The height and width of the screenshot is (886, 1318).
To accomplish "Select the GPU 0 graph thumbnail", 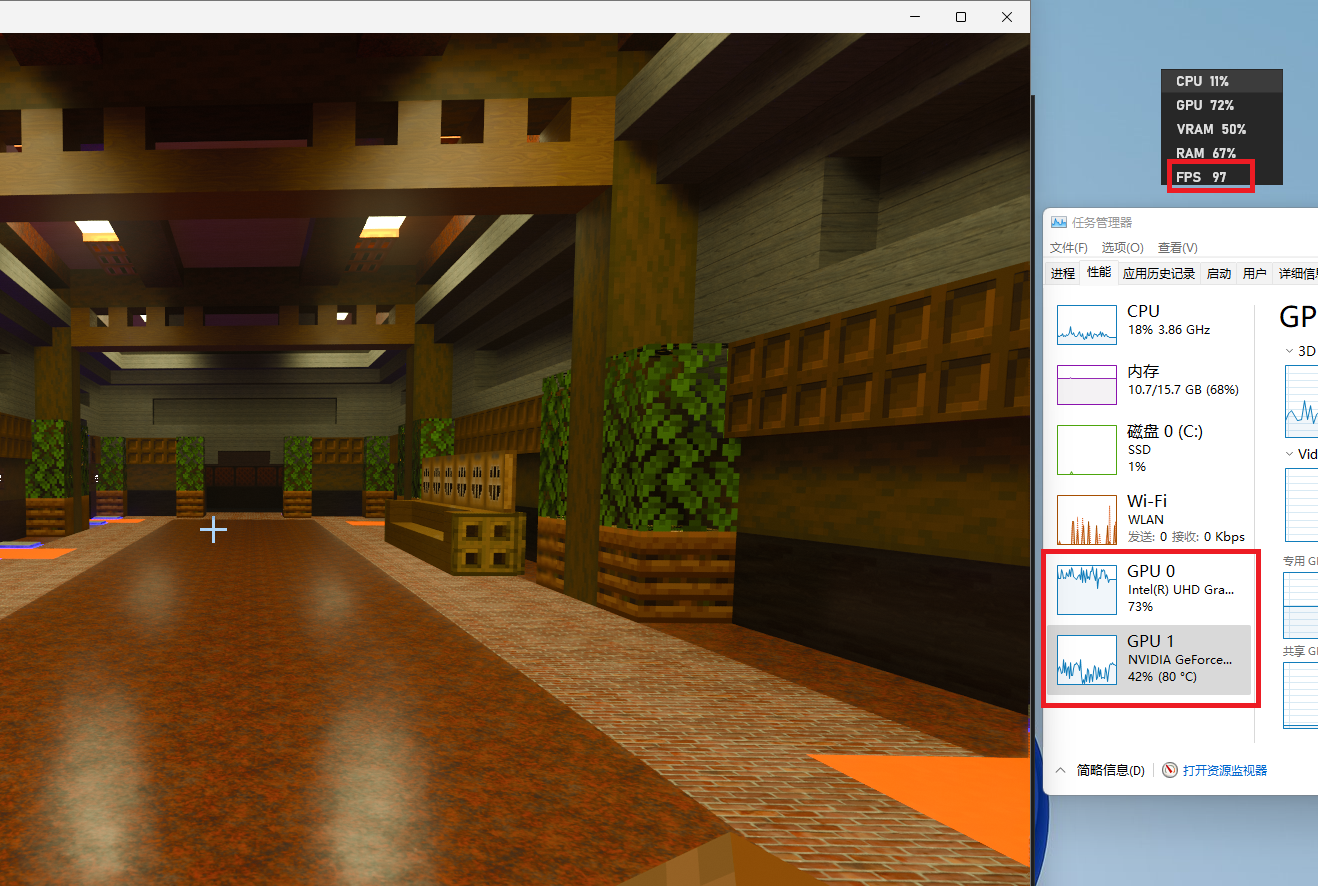I will [1087, 590].
